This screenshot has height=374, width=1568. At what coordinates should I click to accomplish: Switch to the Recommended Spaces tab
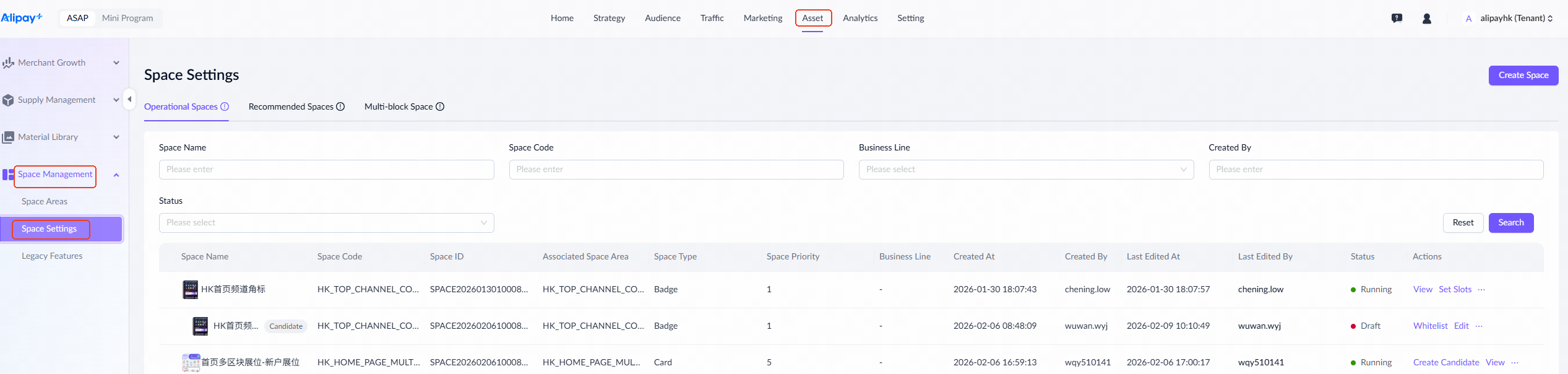(x=291, y=107)
